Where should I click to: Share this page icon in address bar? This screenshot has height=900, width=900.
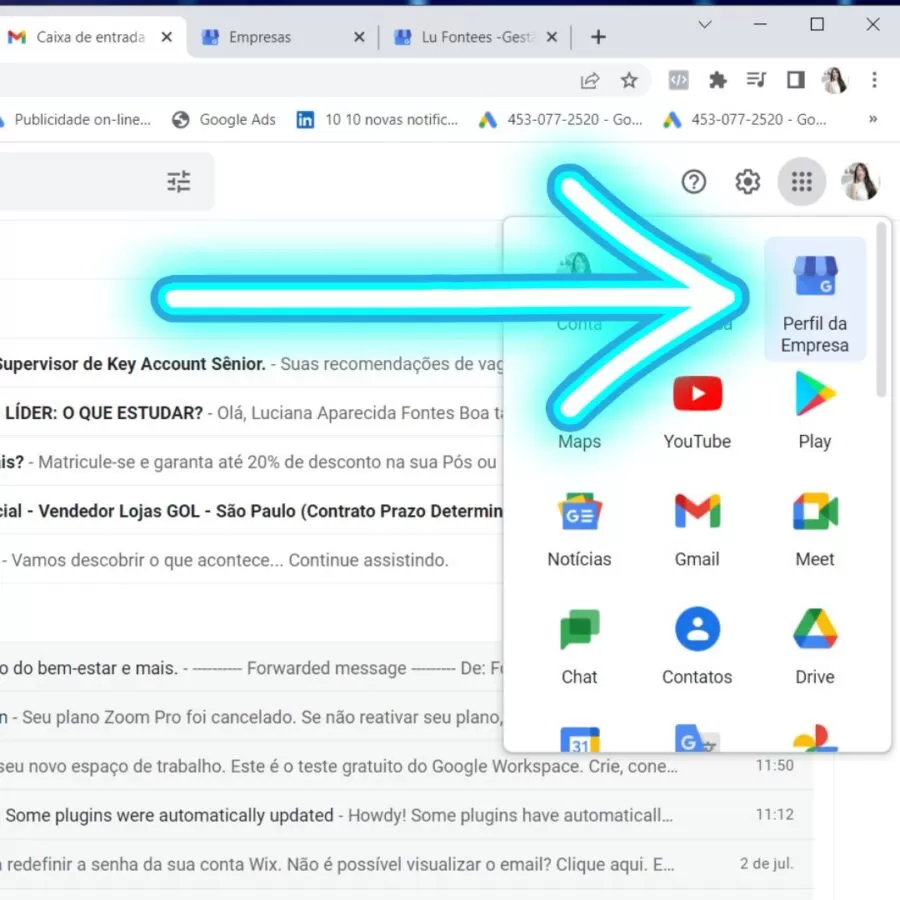click(x=589, y=80)
